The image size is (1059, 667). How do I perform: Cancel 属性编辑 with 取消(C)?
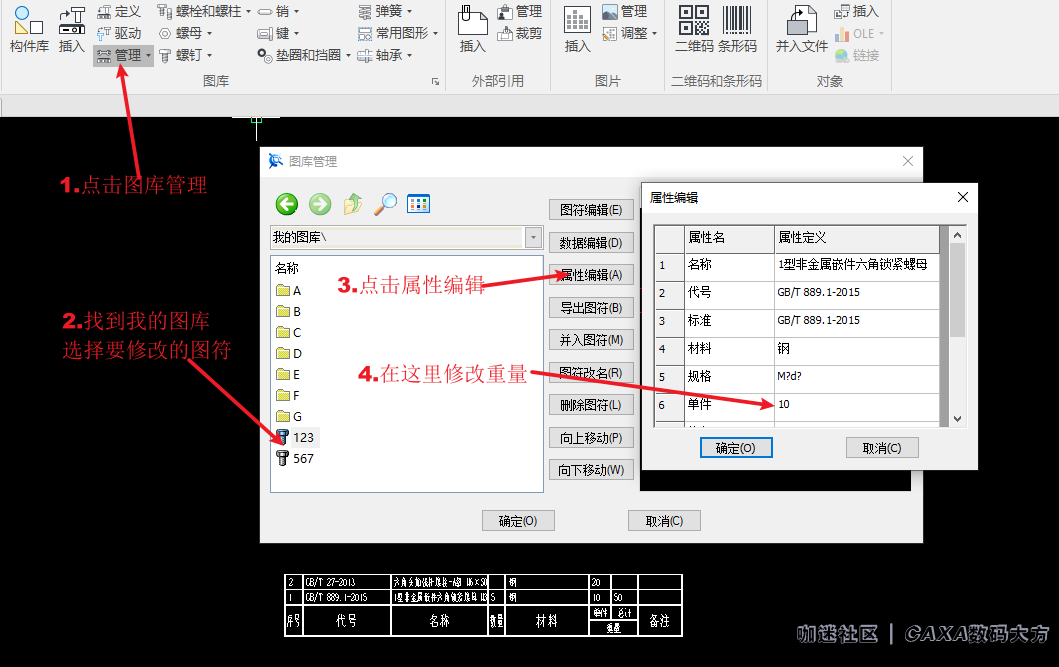coord(882,448)
